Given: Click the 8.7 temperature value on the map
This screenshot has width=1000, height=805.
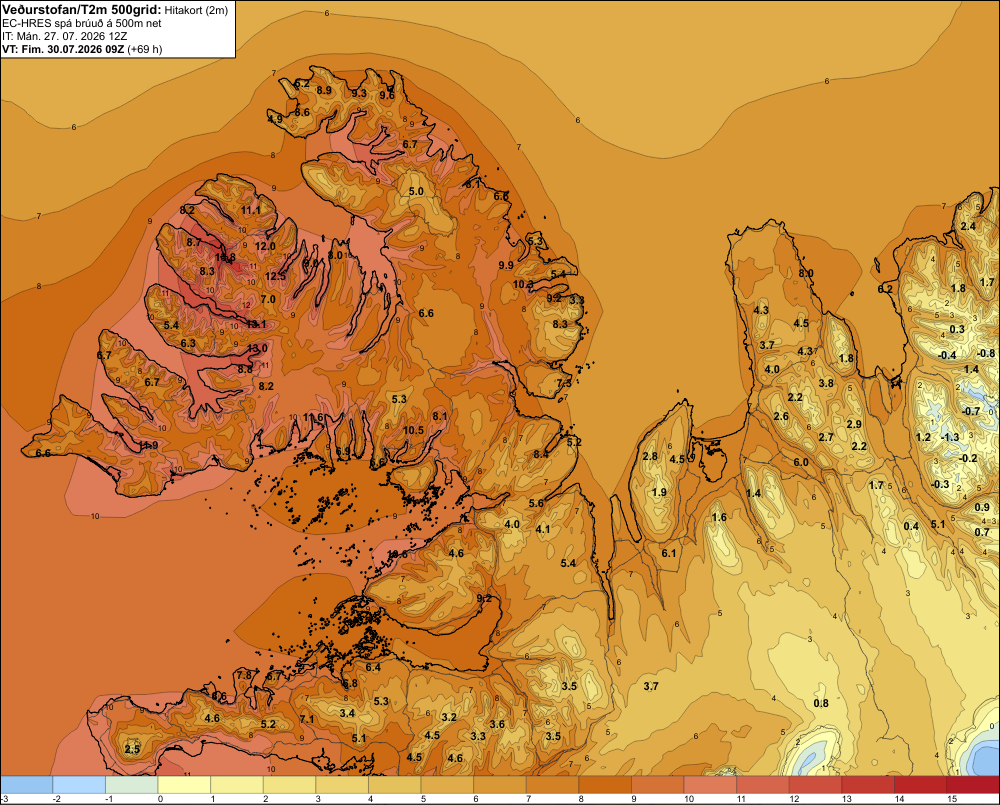Looking at the screenshot, I should 194,242.
